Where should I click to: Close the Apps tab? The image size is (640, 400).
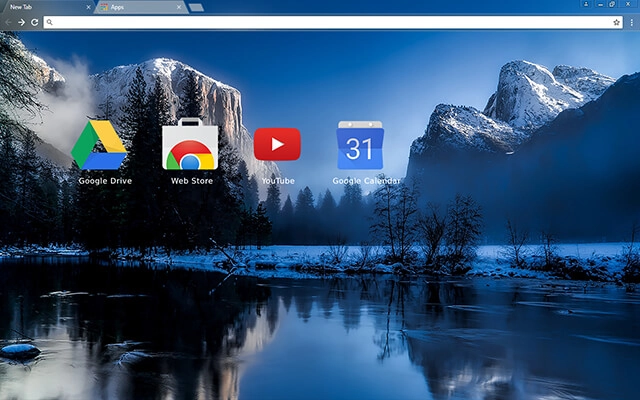point(179,7)
